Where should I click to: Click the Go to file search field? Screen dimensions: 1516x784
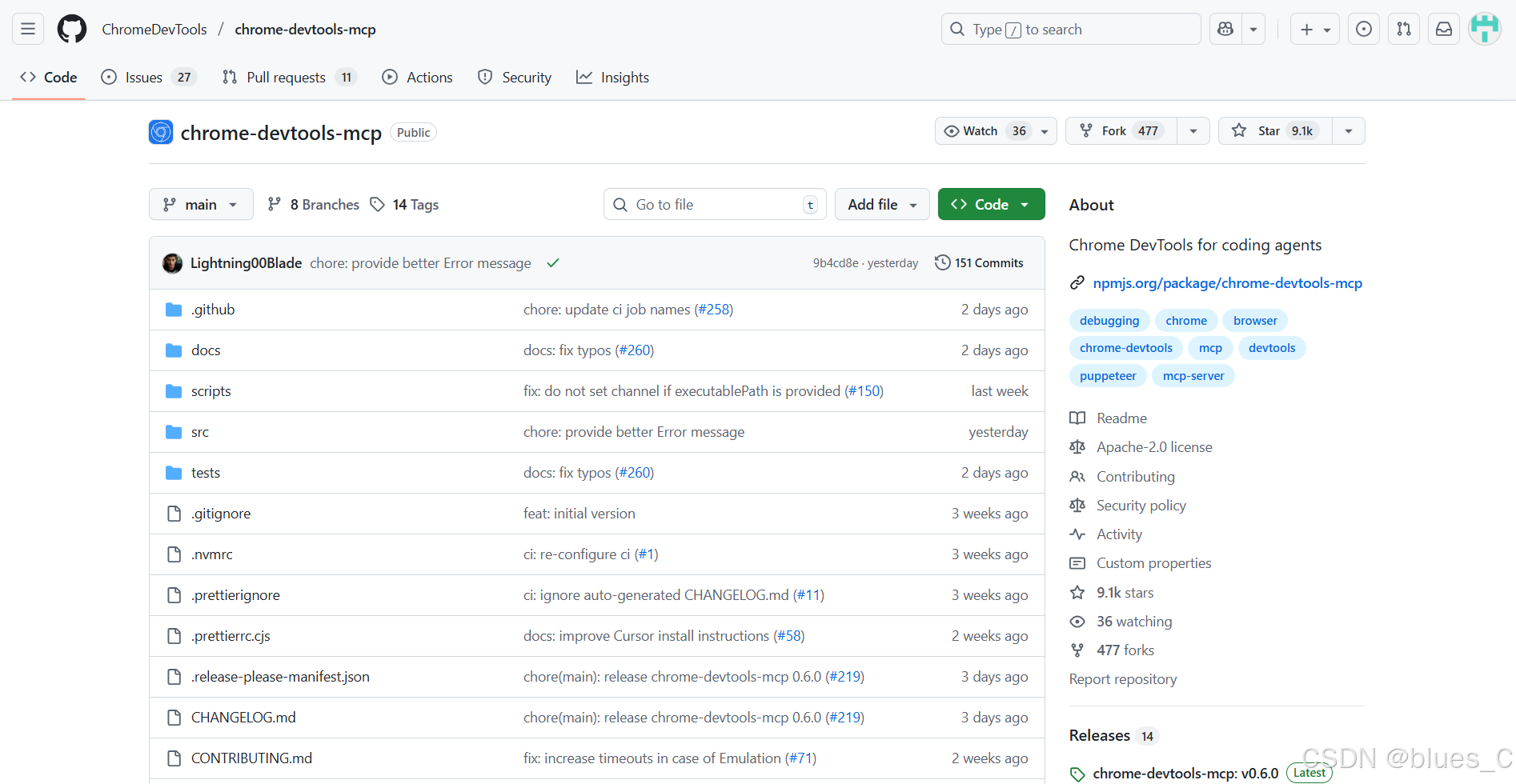[x=712, y=204]
